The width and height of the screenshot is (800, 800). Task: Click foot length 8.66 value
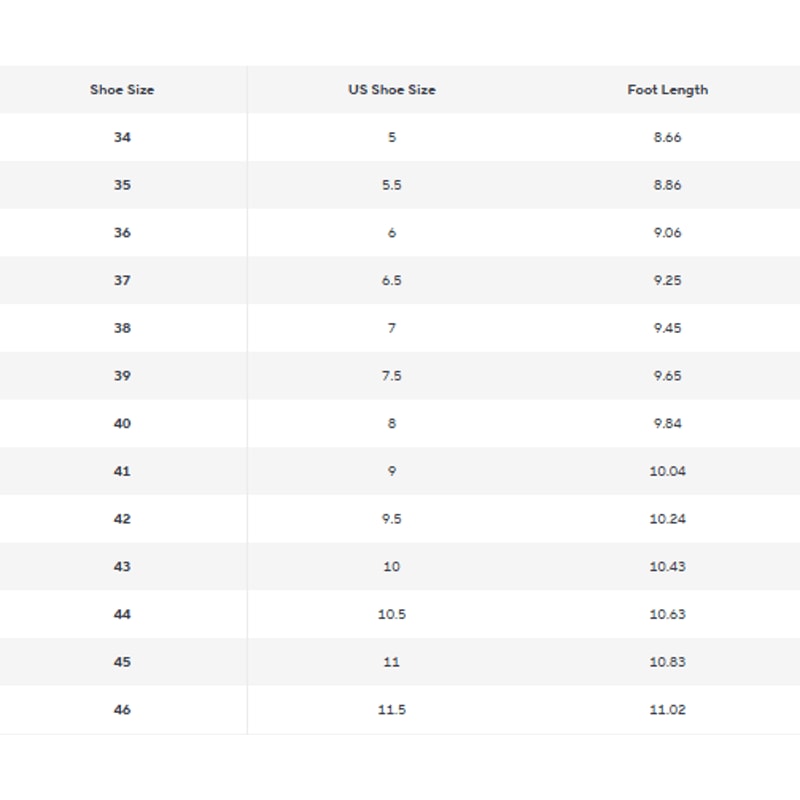[667, 137]
